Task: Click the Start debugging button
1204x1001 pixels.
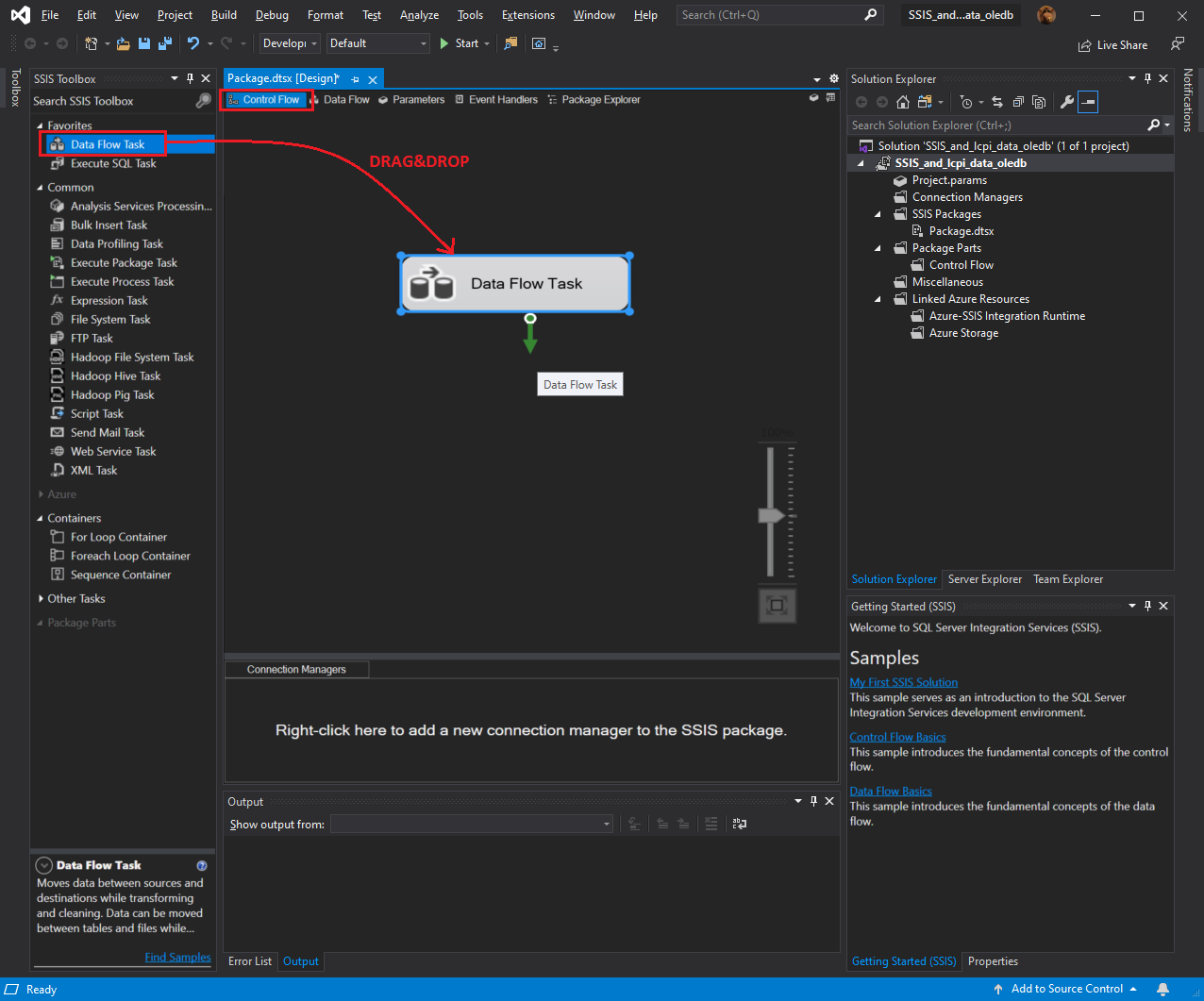Action: coord(460,43)
